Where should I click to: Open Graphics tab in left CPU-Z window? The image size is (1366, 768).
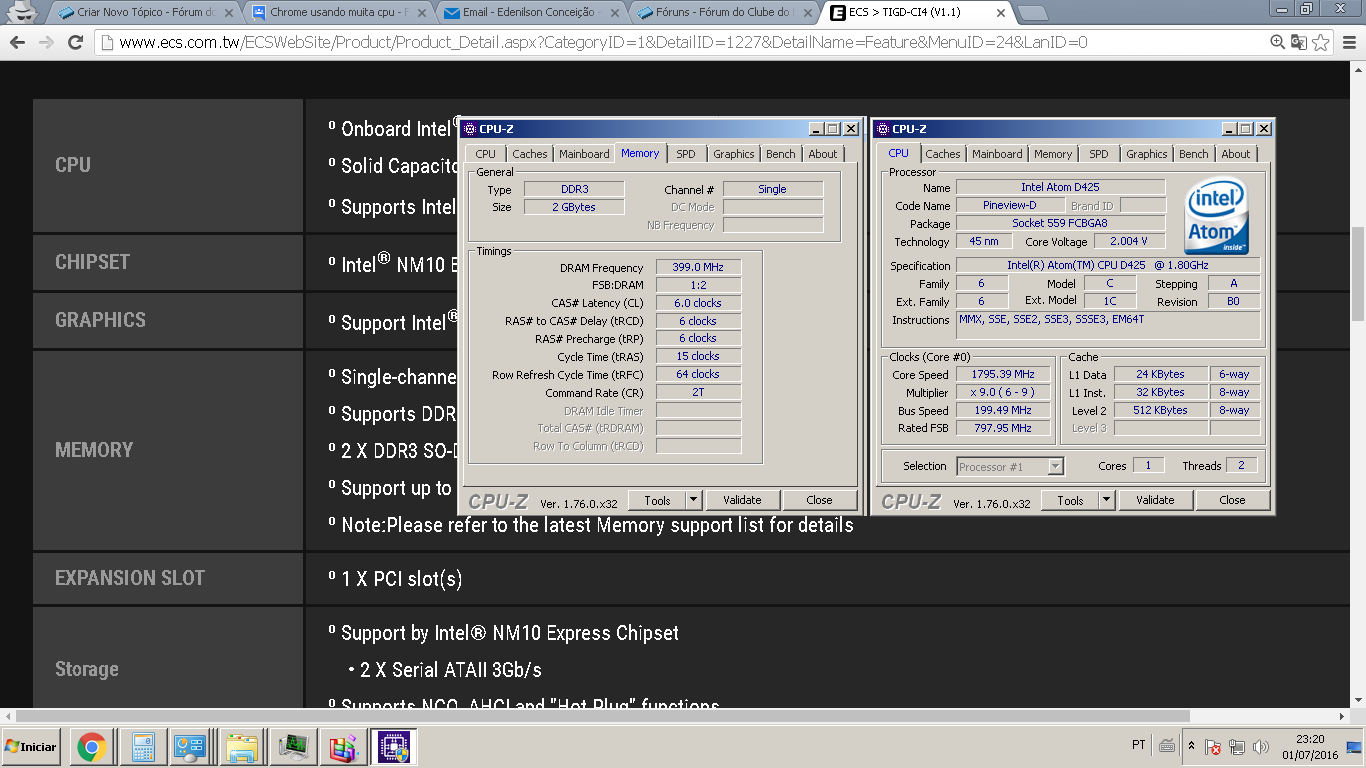click(x=733, y=154)
